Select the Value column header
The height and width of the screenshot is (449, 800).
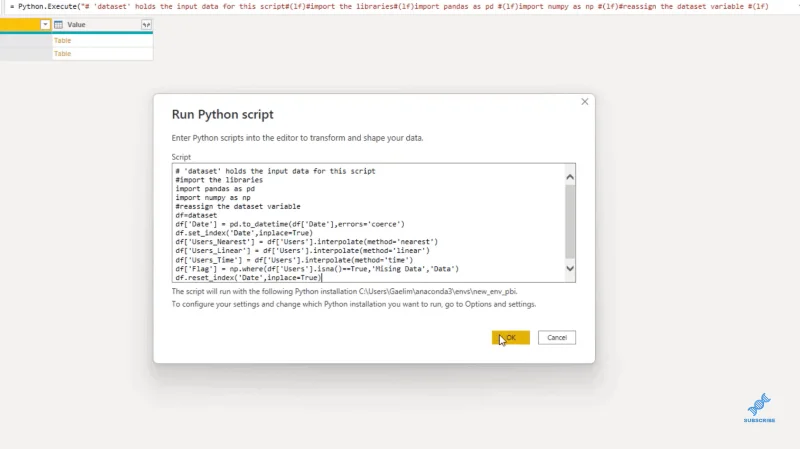[x=102, y=24]
